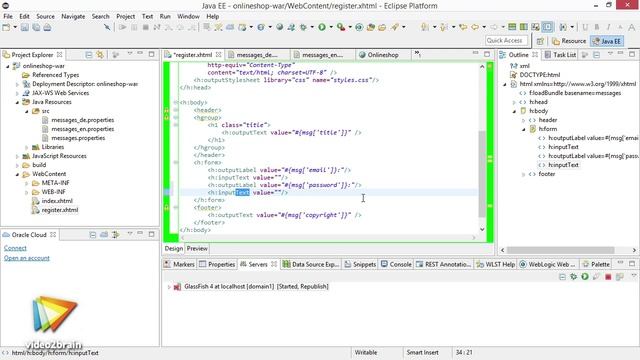Click the grayed Forward navigation arrow
Image resolution: width=640 pixels, height=360 pixels.
click(x=494, y=27)
